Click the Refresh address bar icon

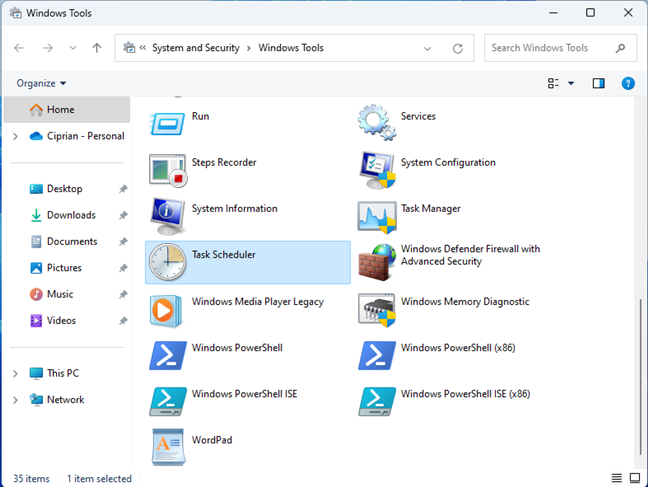click(x=457, y=48)
